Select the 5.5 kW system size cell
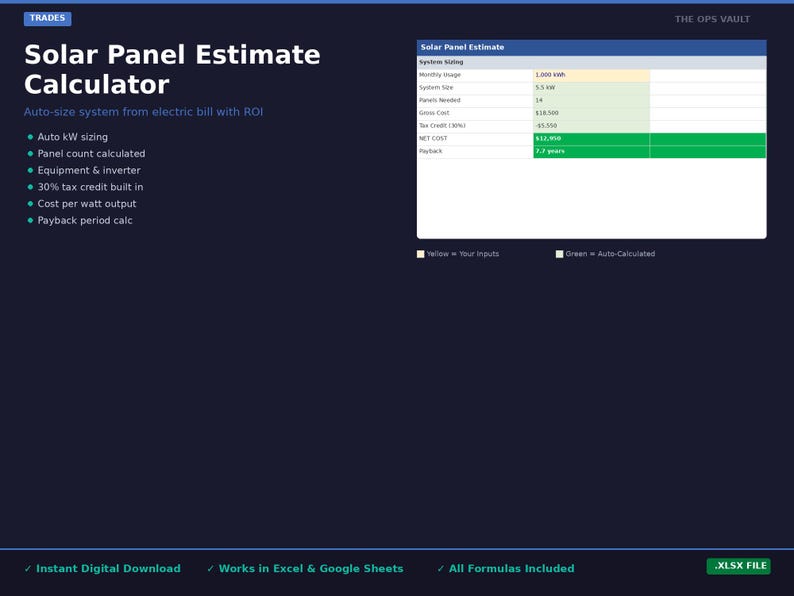The height and width of the screenshot is (596, 794). tap(591, 88)
